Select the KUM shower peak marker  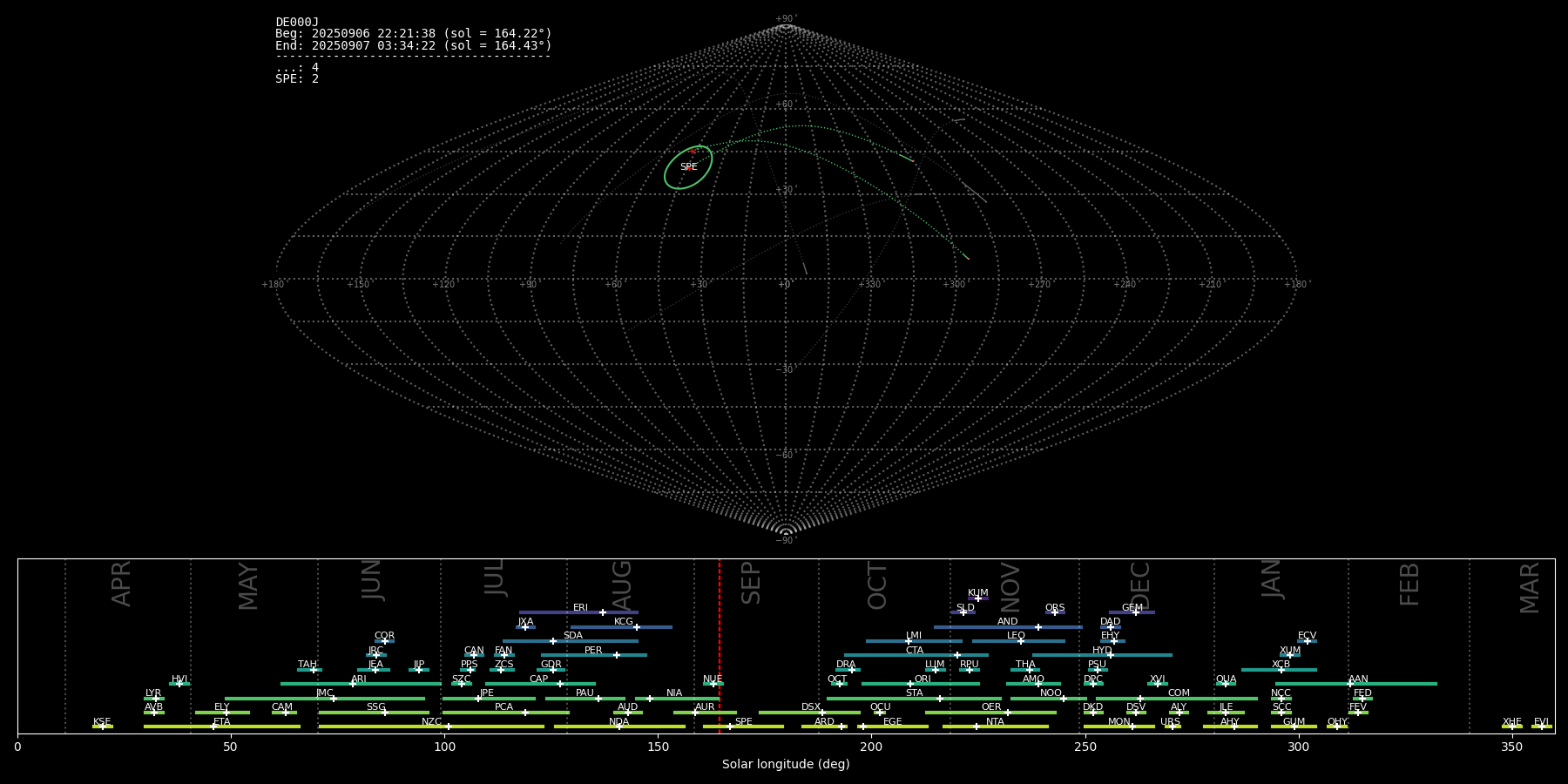(x=977, y=598)
